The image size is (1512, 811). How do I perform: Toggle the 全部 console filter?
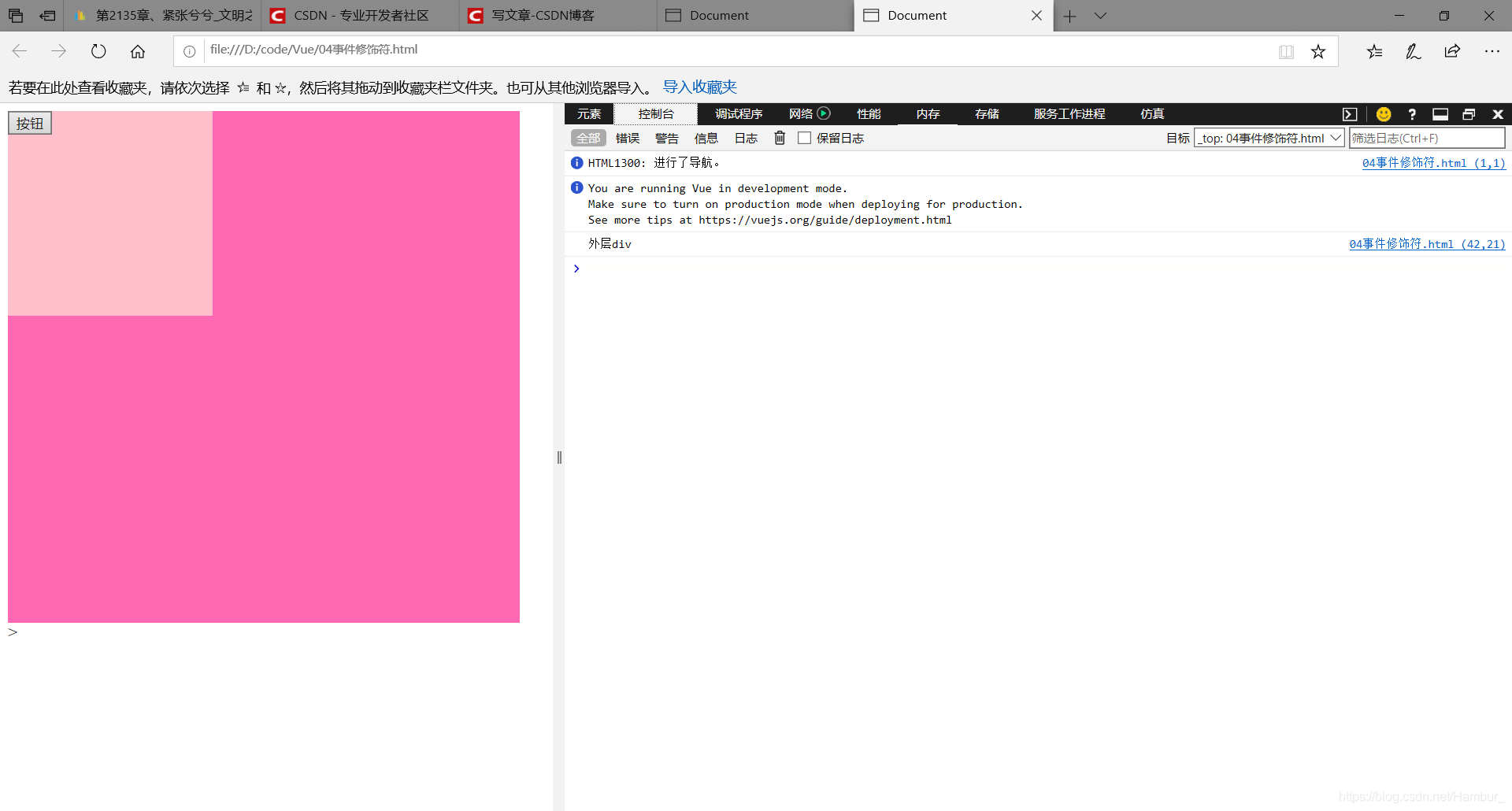(x=588, y=138)
